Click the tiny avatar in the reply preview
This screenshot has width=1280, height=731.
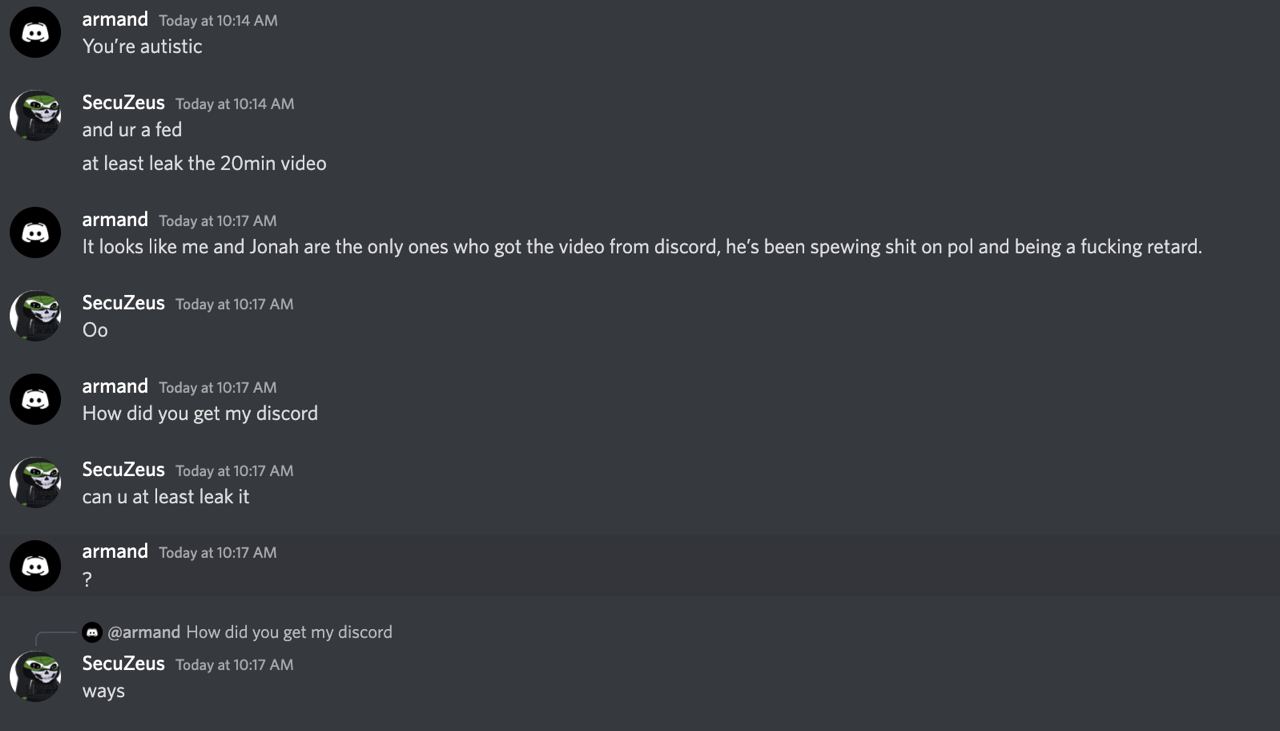pyautogui.click(x=92, y=632)
